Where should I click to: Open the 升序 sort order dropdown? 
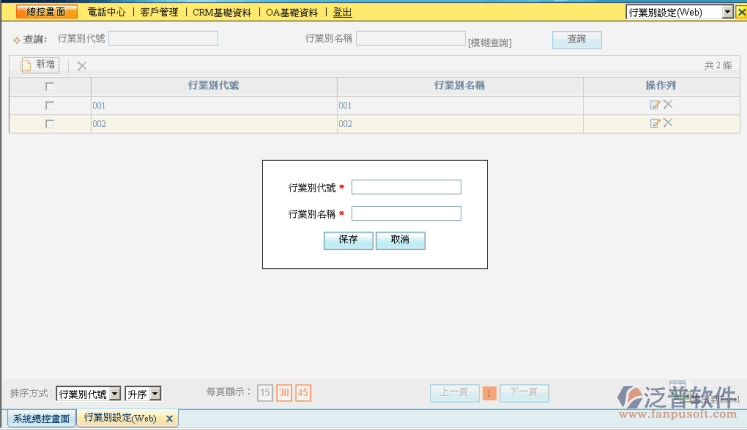tap(154, 394)
